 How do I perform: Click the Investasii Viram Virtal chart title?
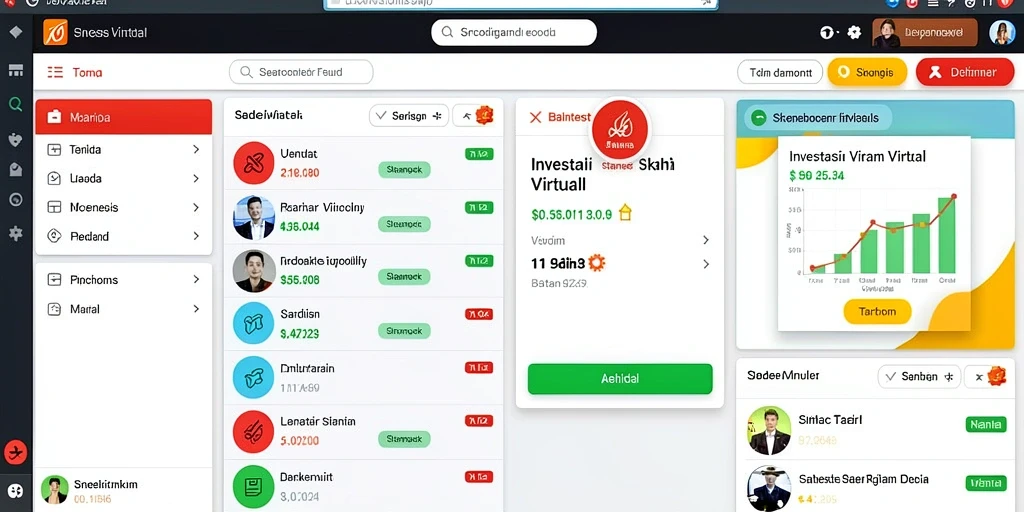pos(857,157)
